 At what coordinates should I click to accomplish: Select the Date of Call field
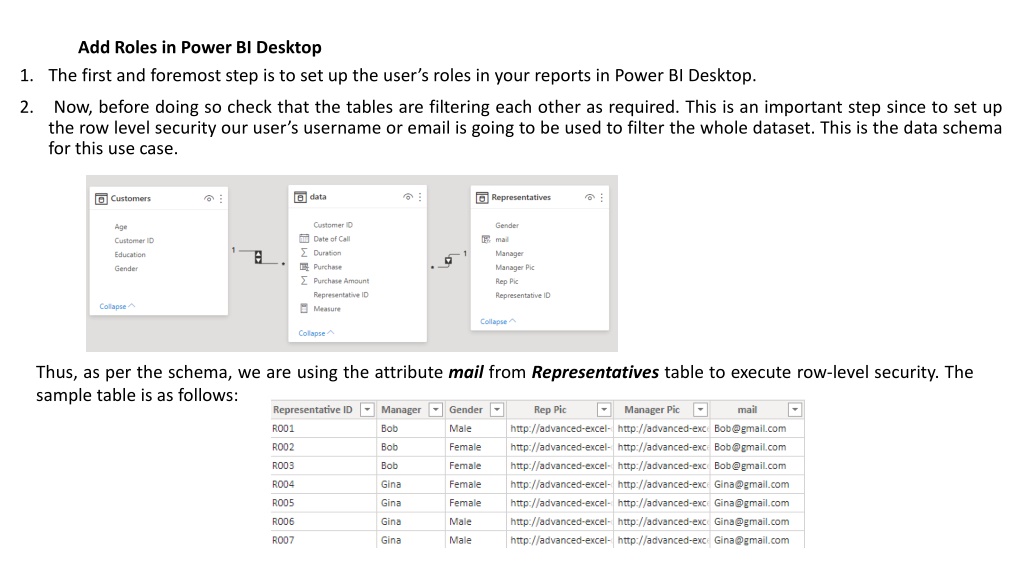click(332, 238)
